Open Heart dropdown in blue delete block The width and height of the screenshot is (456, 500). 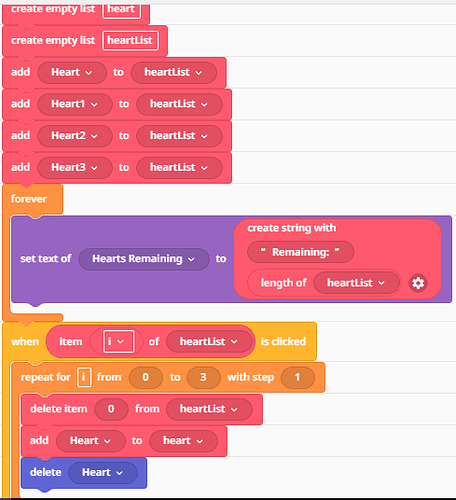pos(103,472)
